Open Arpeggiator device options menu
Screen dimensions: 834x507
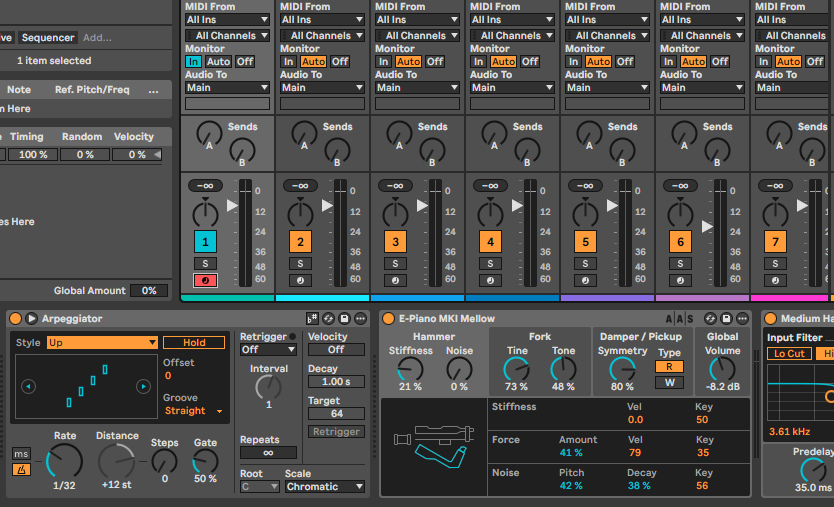tap(361, 319)
